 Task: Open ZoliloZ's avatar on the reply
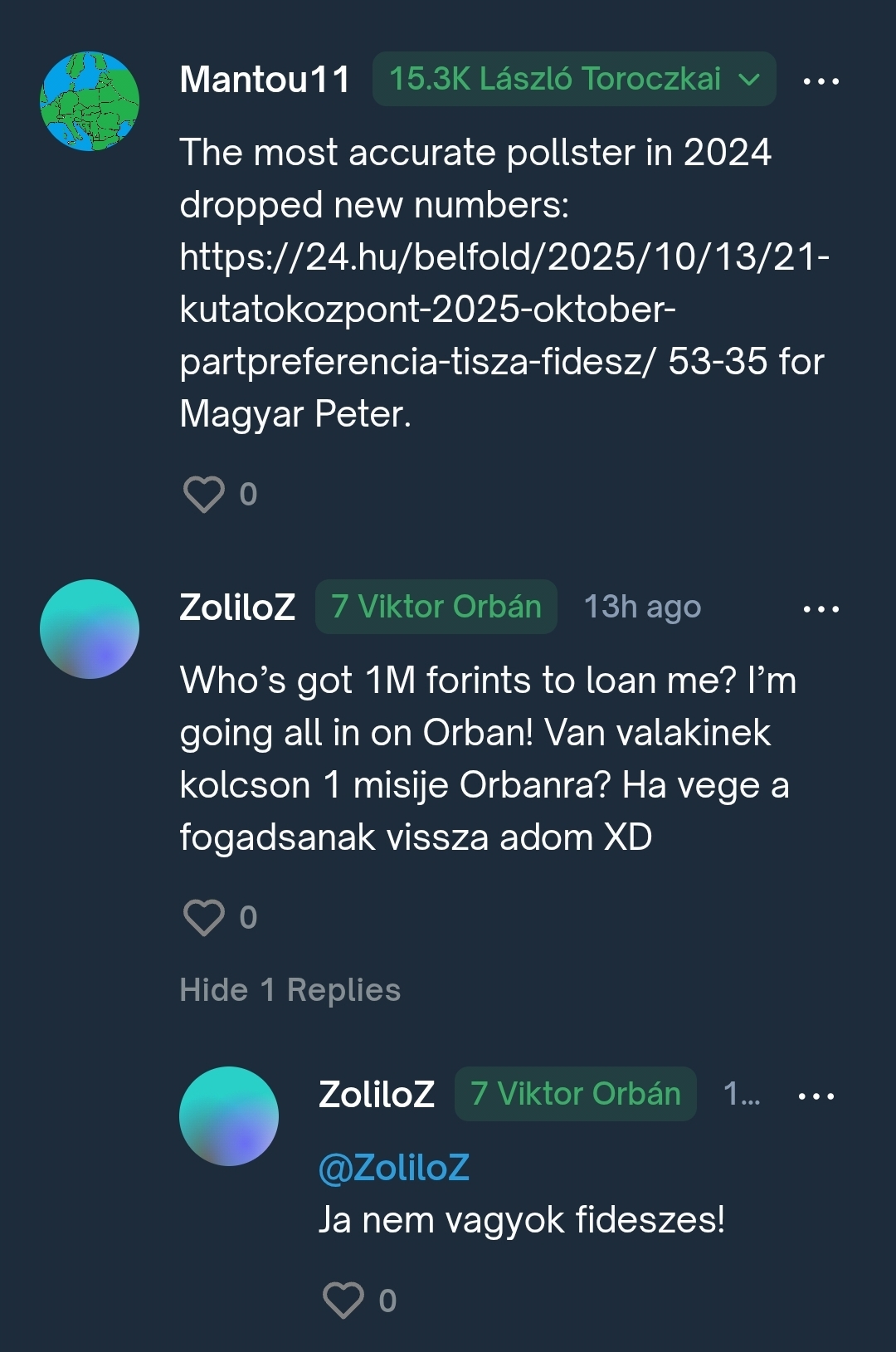coord(229,1116)
